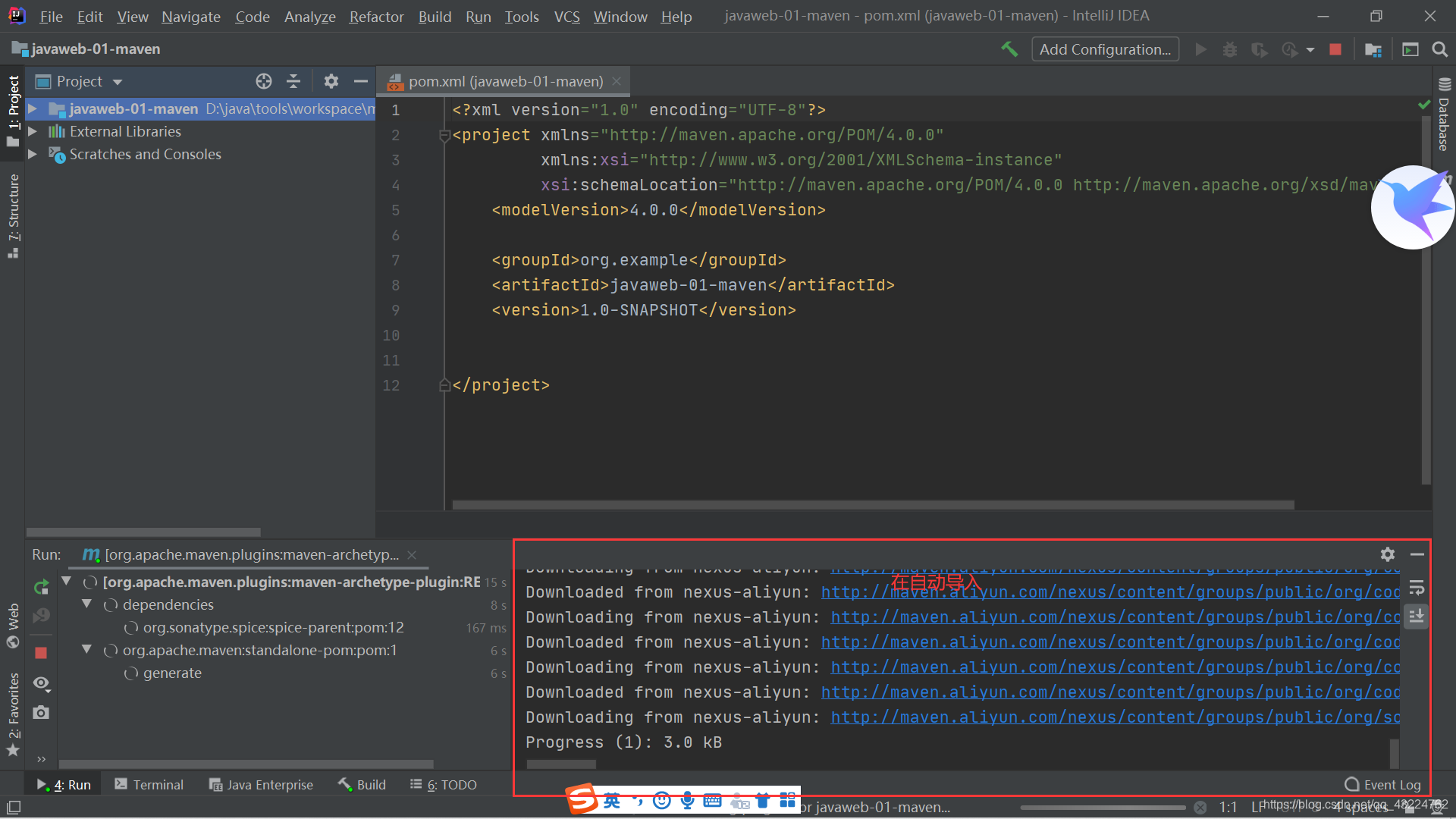Image resolution: width=1456 pixels, height=819 pixels.
Task: Collapse the dependencies run node
Action: point(86,604)
